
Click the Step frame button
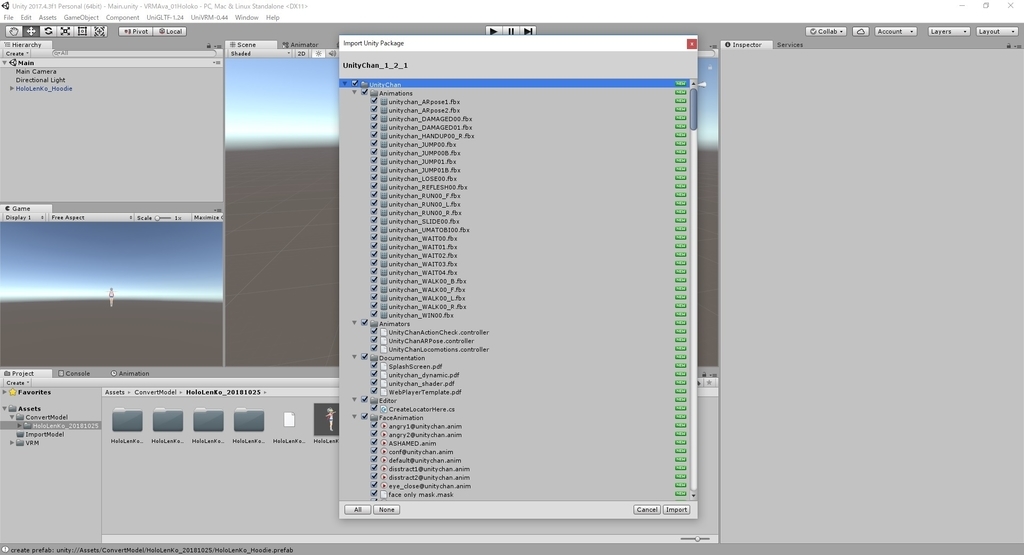click(528, 31)
